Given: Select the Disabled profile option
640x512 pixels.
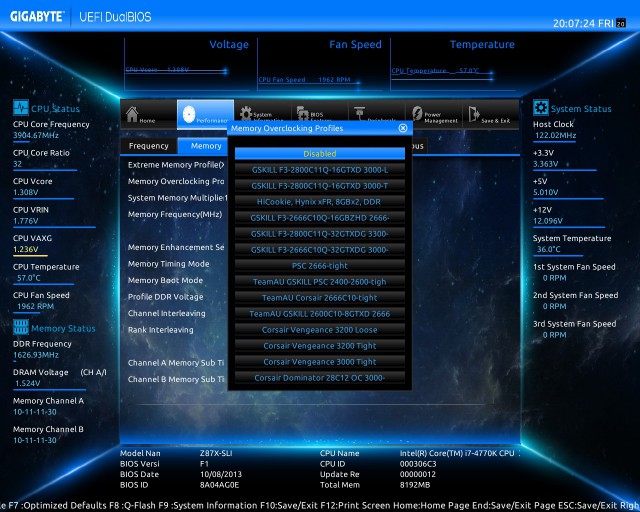Looking at the screenshot, I should pos(320,154).
